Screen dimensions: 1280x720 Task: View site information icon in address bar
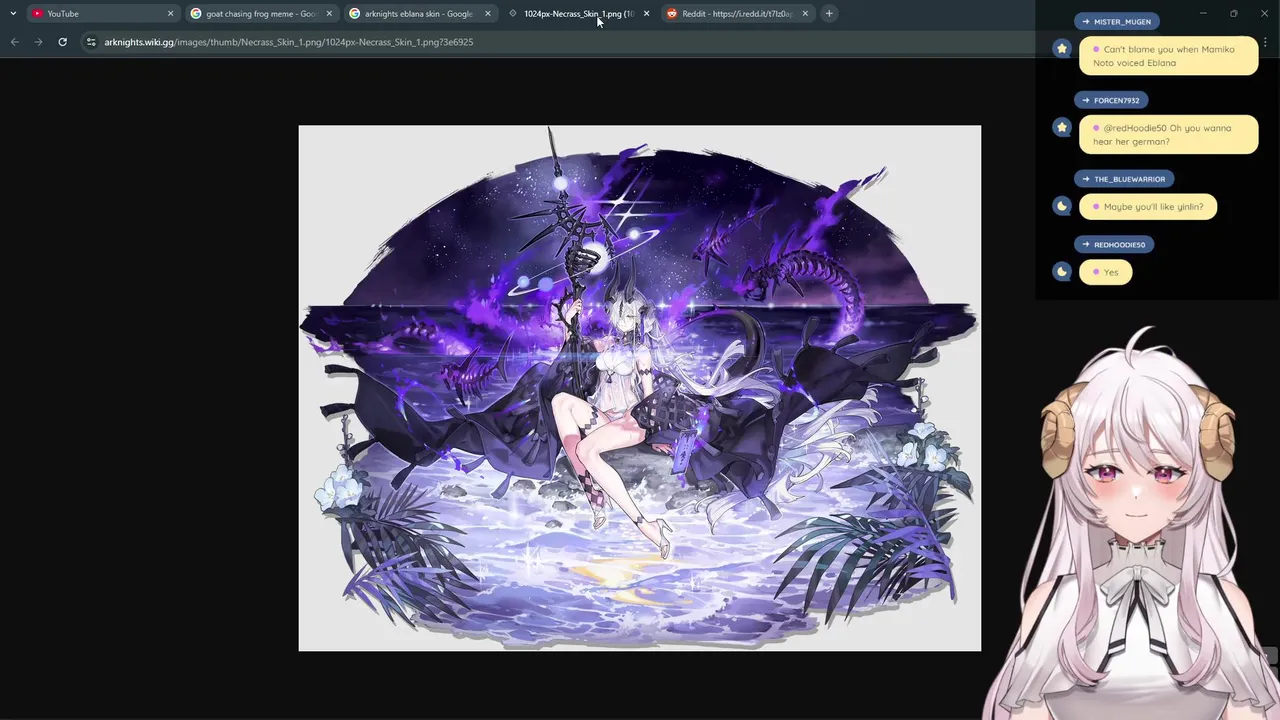91,42
